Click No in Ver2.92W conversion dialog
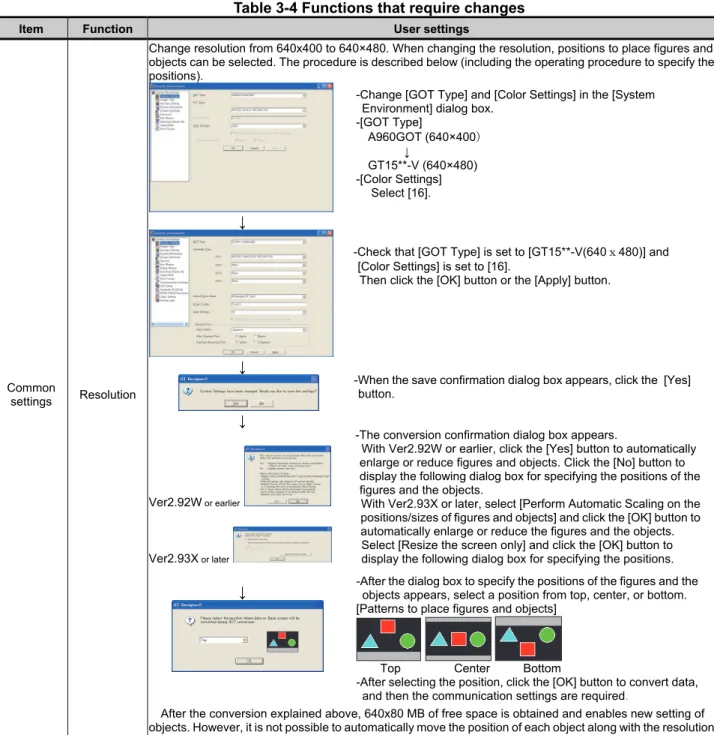 click(298, 502)
